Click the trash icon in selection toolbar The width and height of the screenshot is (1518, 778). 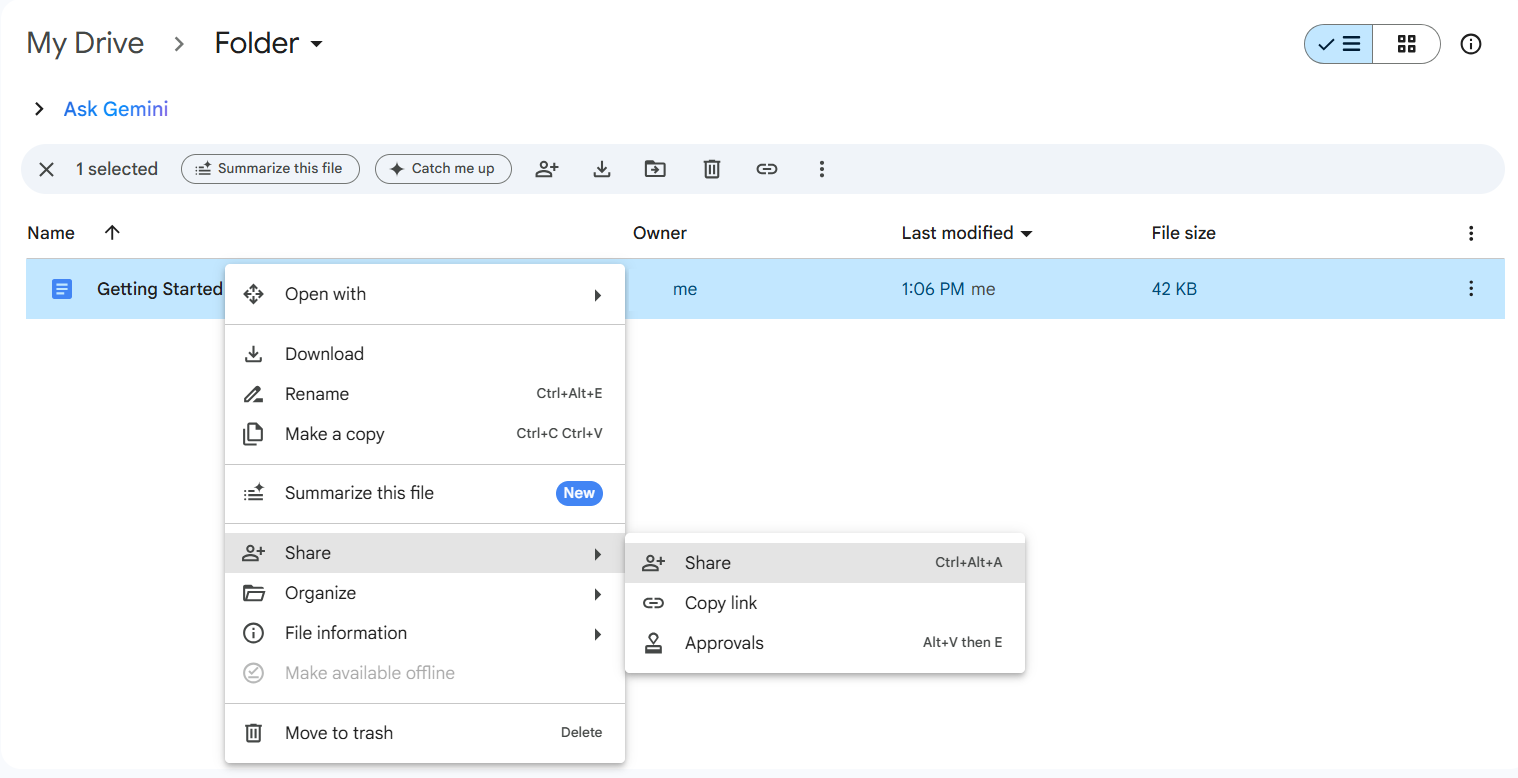pyautogui.click(x=711, y=169)
